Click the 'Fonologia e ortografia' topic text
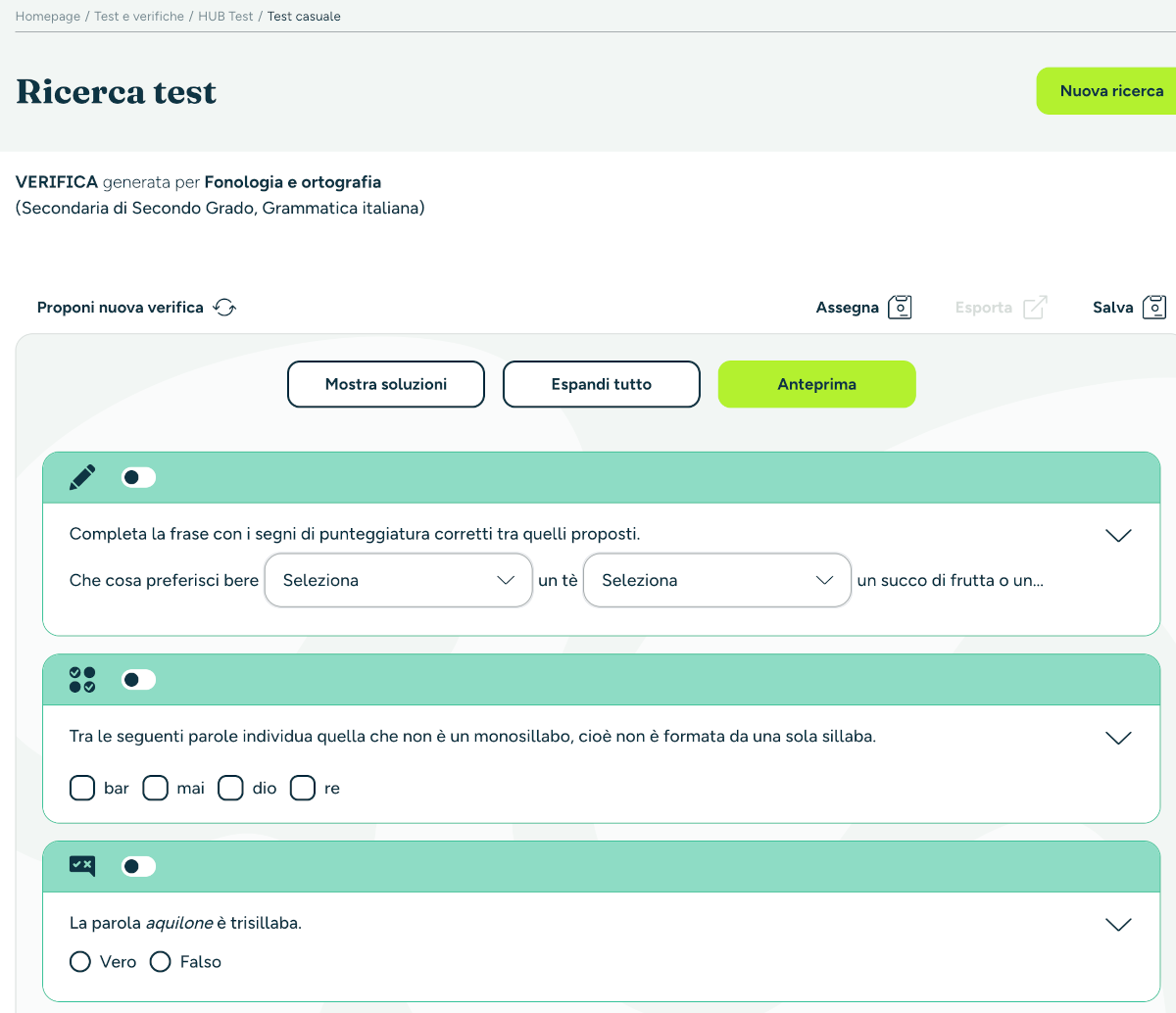The image size is (1176, 1013). (x=293, y=182)
